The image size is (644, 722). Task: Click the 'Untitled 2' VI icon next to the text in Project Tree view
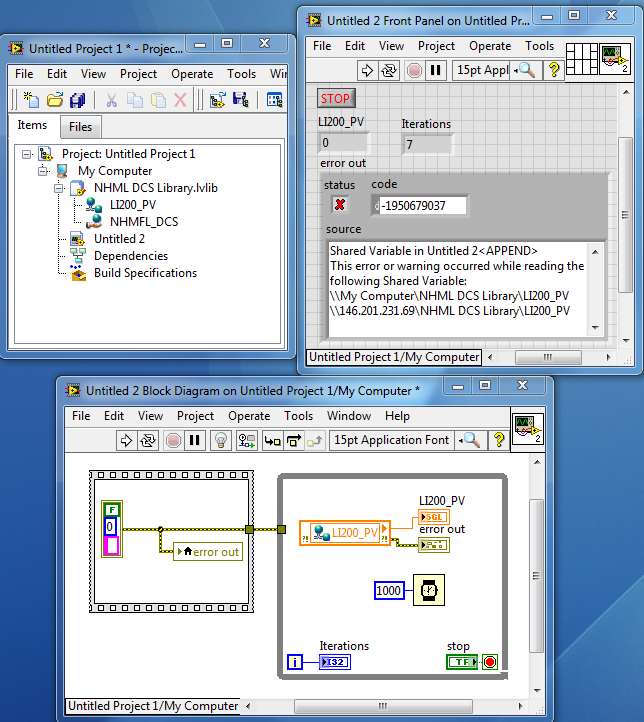pos(77,239)
